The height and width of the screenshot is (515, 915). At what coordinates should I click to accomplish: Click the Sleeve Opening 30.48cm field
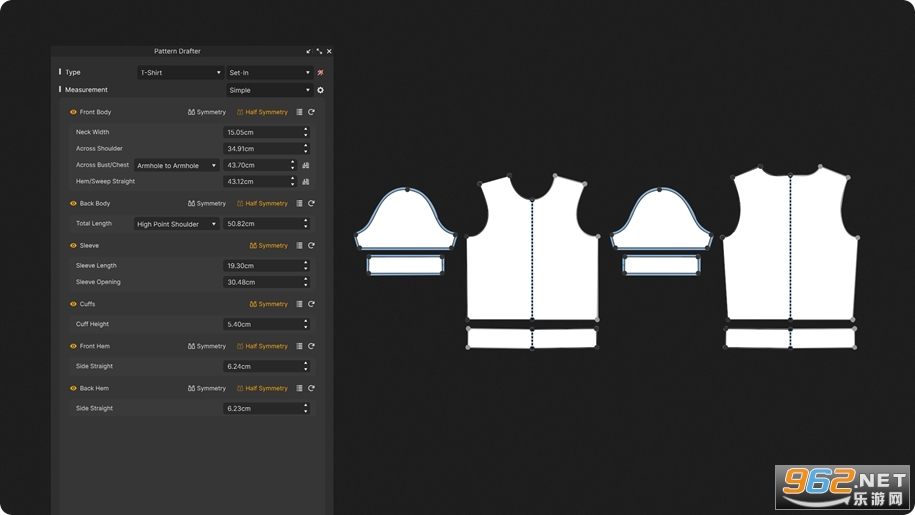[266, 282]
